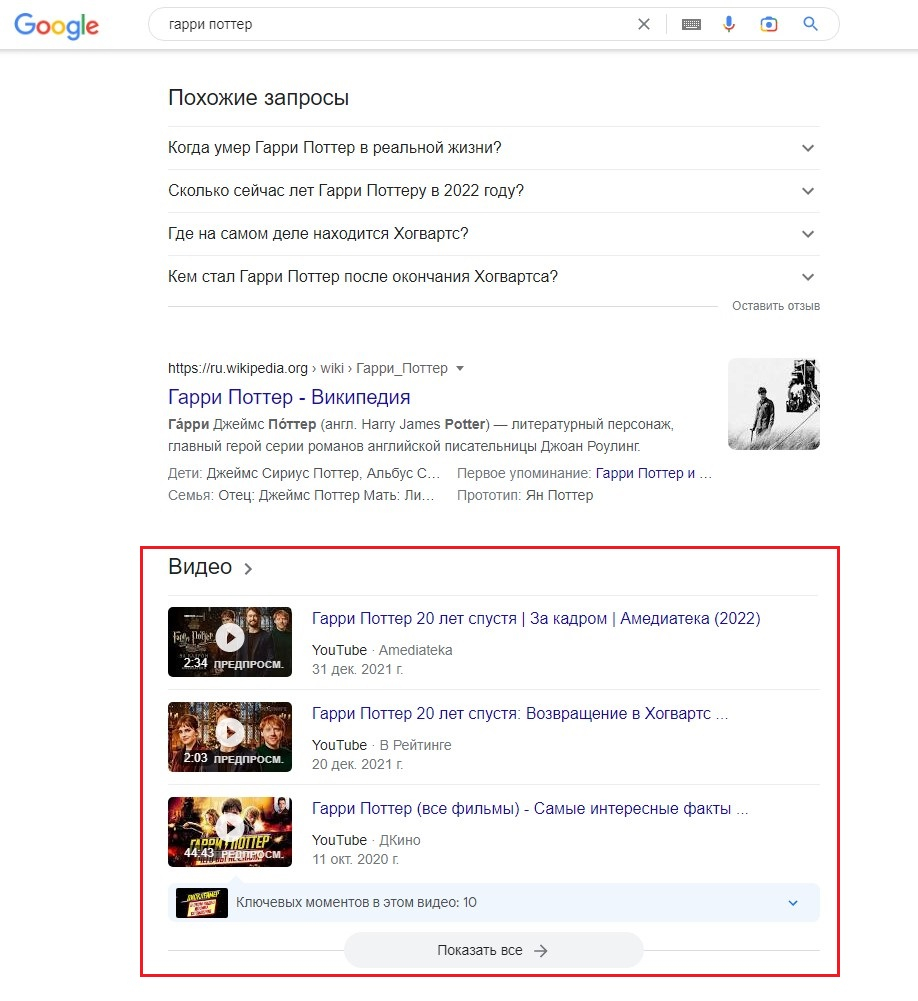Click the Похожие запросы heading

(x=259, y=98)
